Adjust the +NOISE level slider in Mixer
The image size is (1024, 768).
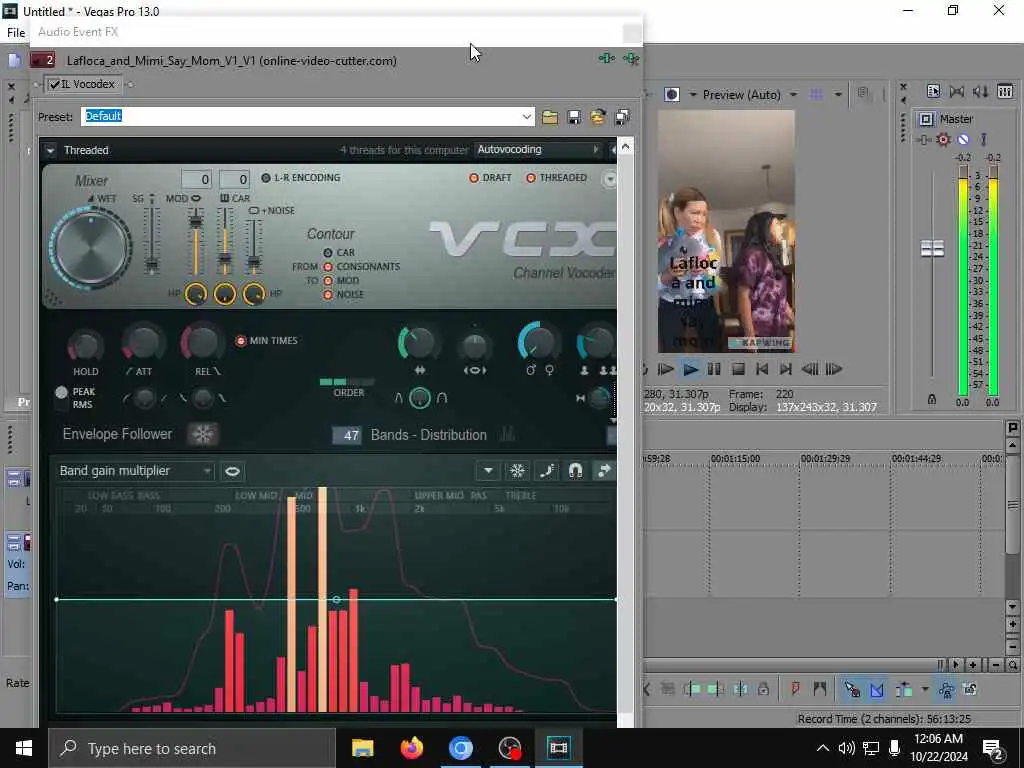pyautogui.click(x=254, y=263)
